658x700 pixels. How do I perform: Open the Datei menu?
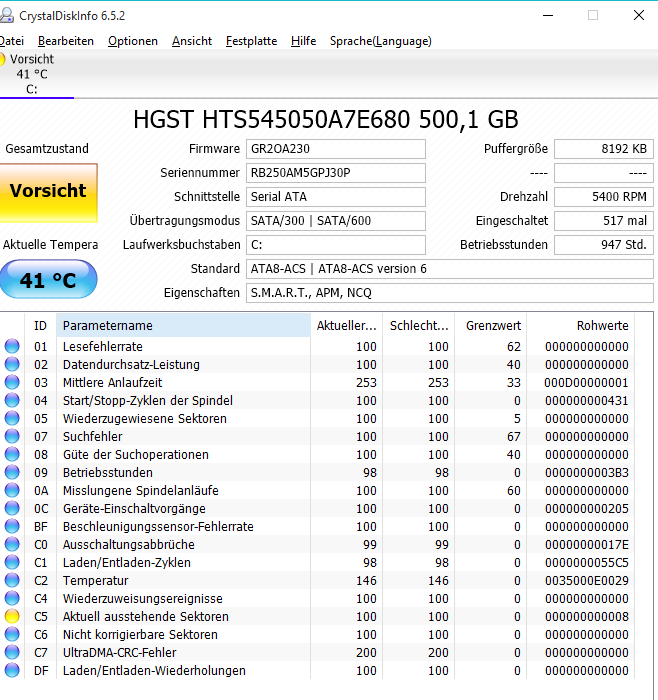tap(12, 41)
